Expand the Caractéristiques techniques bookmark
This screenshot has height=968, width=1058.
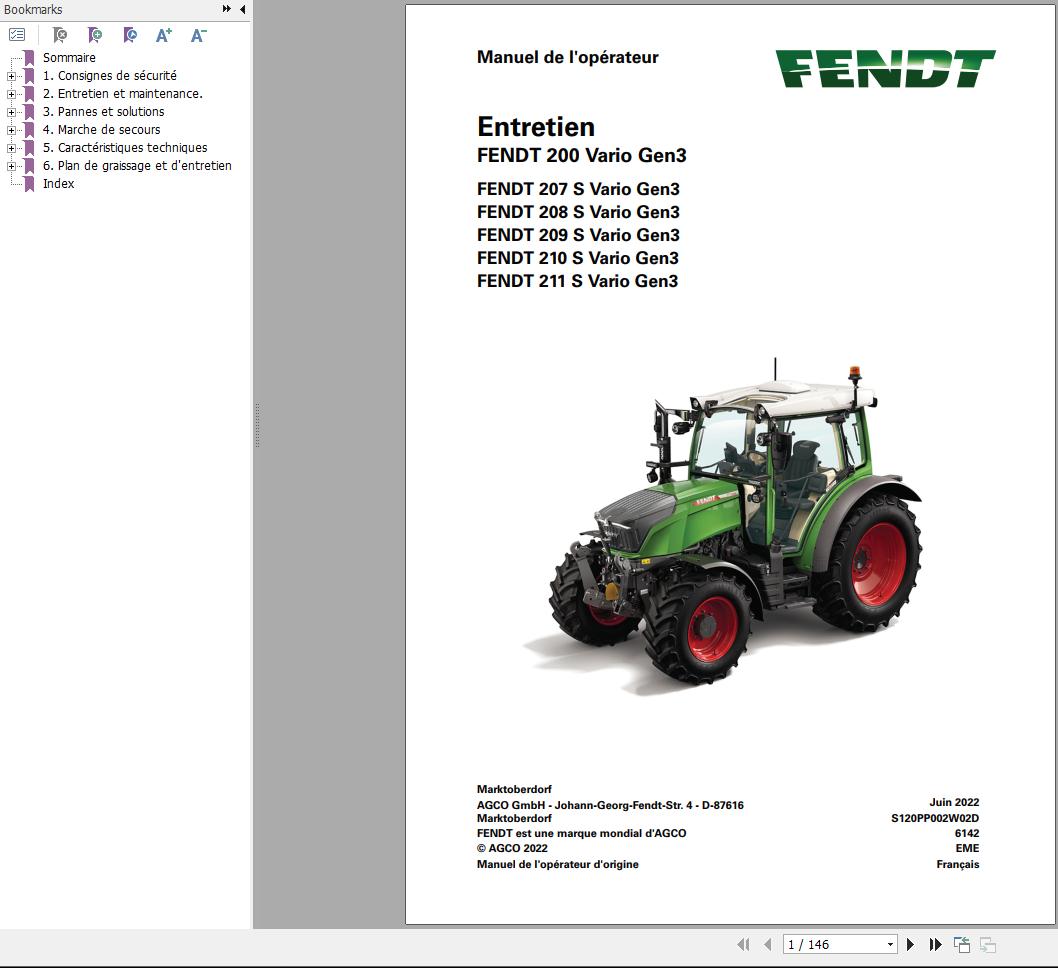point(11,148)
